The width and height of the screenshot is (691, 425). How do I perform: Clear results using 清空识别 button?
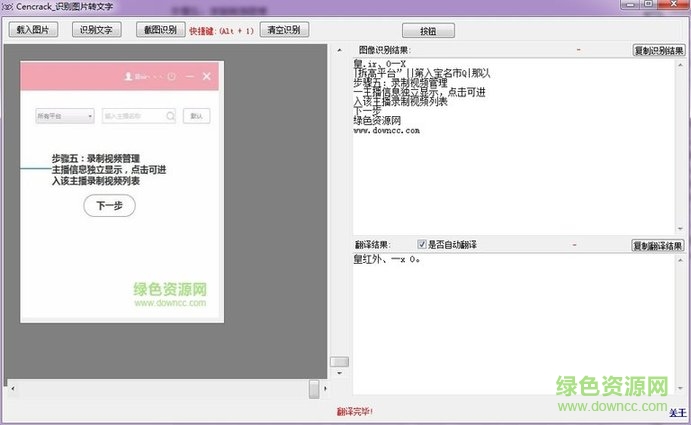pyautogui.click(x=285, y=30)
